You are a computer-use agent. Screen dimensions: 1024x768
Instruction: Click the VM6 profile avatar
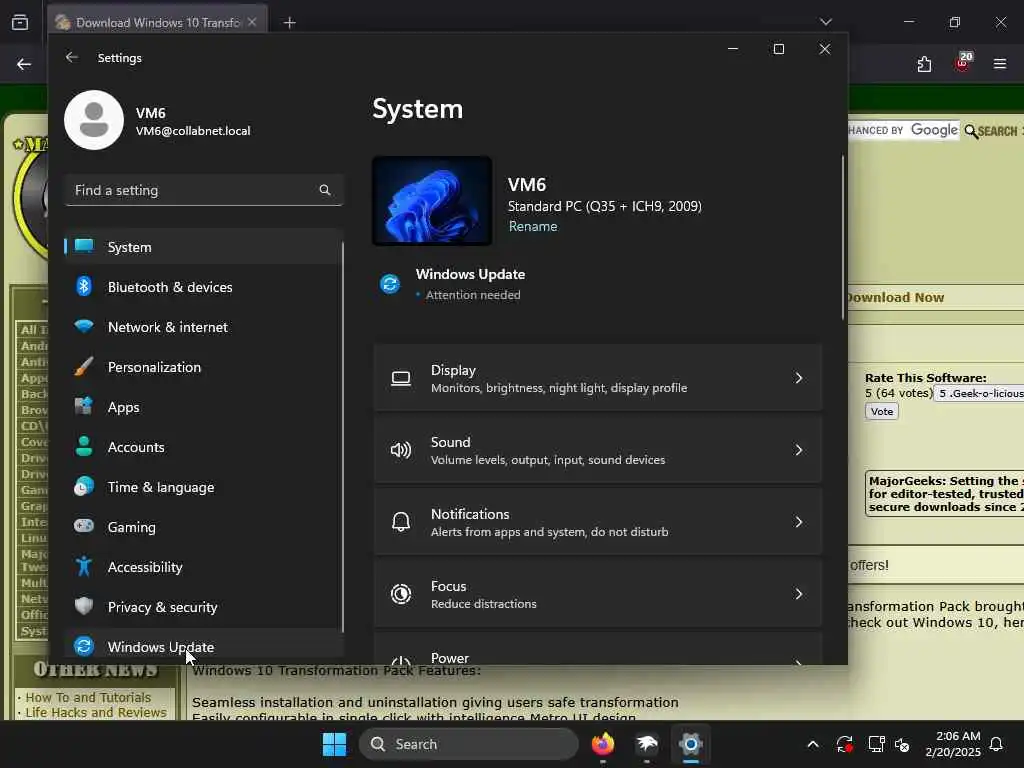pyautogui.click(x=94, y=120)
